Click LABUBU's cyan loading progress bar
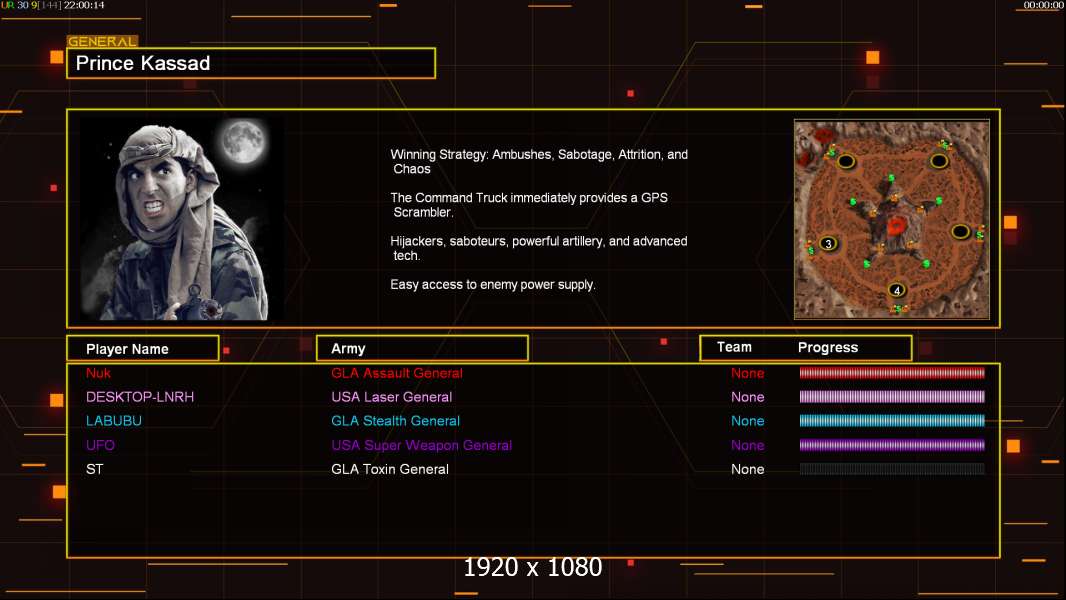The width and height of the screenshot is (1066, 600). coord(892,421)
